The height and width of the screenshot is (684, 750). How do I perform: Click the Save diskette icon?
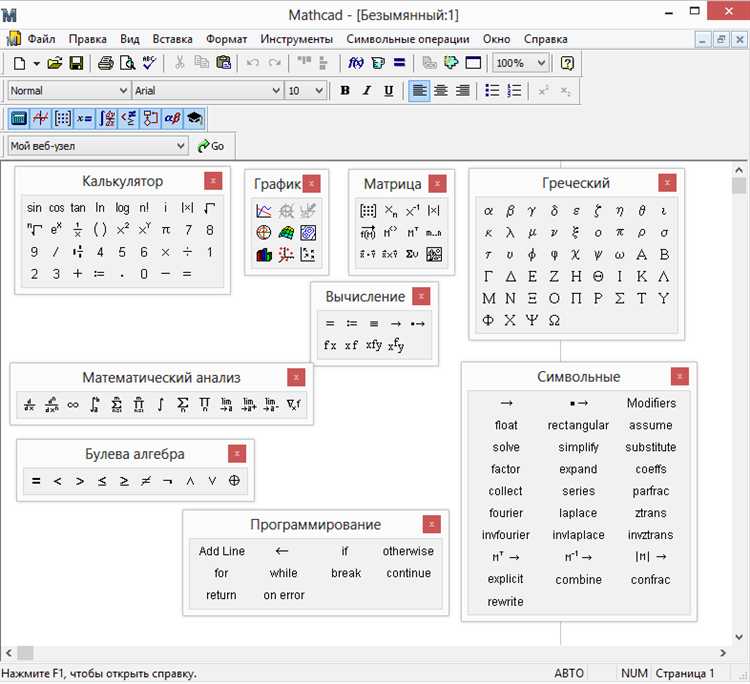(x=76, y=63)
